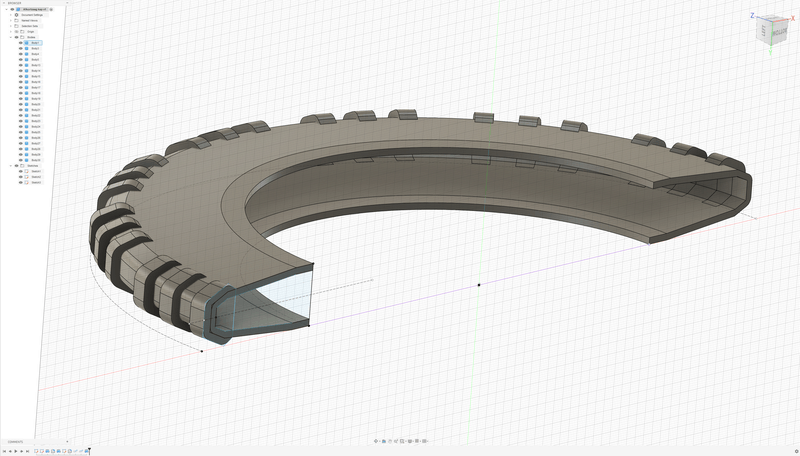Hide Sketch3 using its eye icon
The image size is (800, 456).
(20, 182)
